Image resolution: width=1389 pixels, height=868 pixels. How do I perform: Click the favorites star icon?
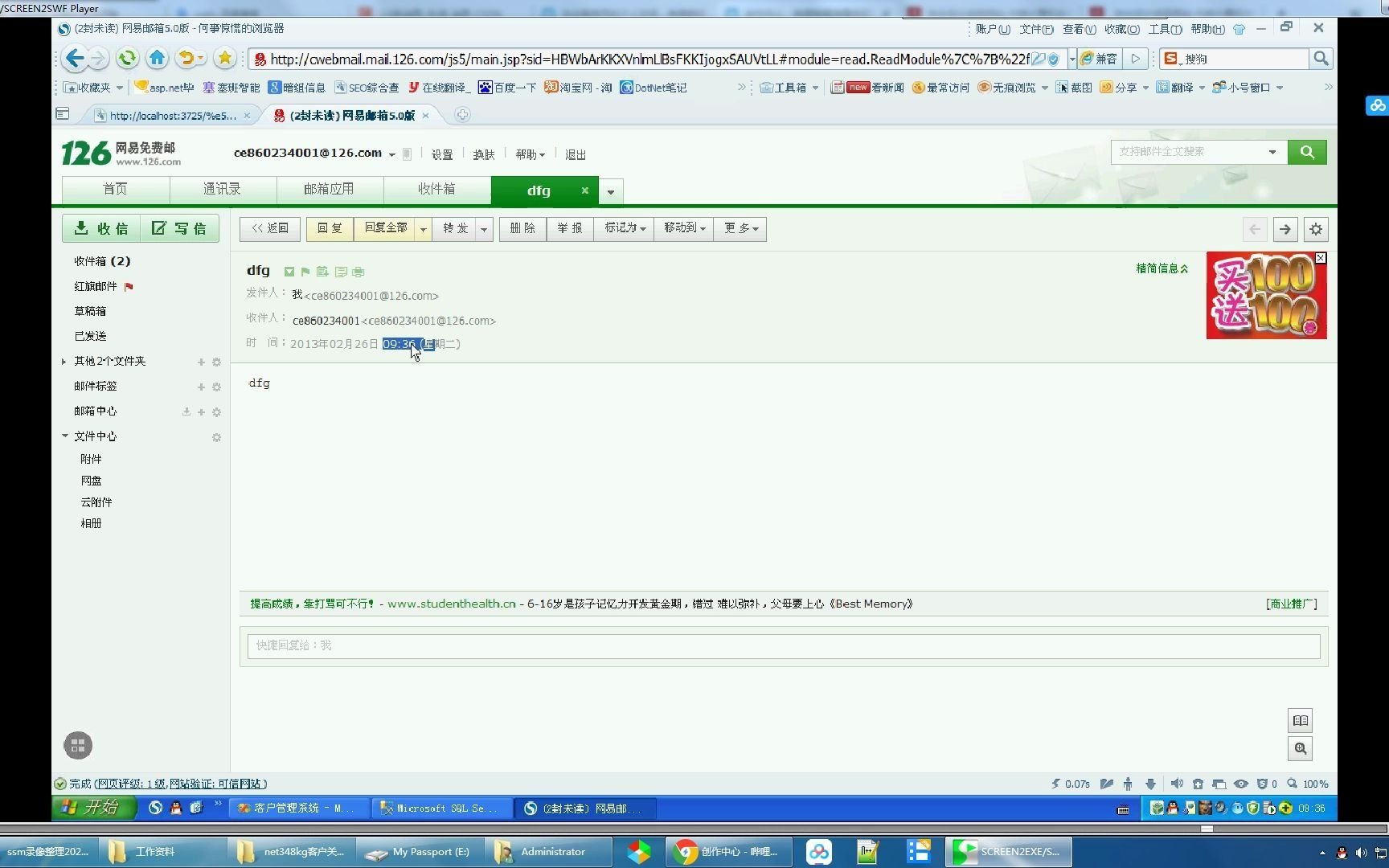click(x=225, y=58)
